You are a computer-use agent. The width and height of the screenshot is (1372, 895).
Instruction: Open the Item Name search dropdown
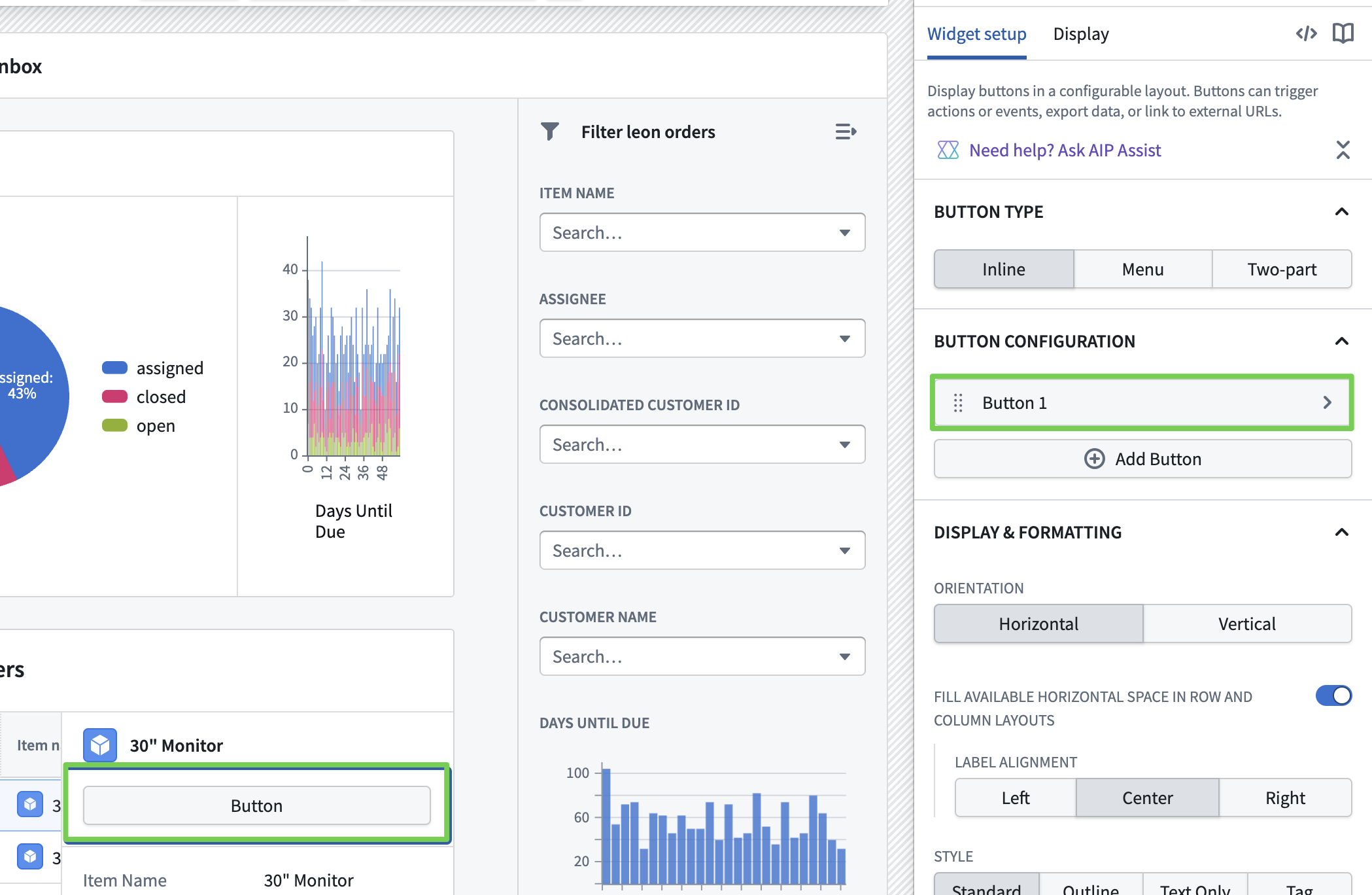702,233
